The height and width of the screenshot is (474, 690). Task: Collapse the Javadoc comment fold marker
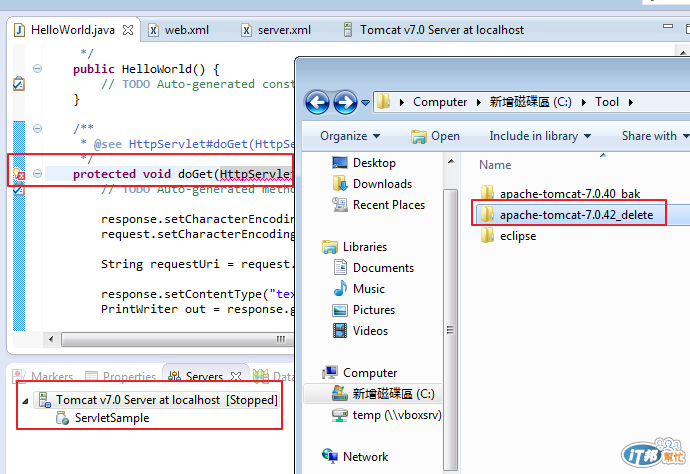[x=37, y=129]
